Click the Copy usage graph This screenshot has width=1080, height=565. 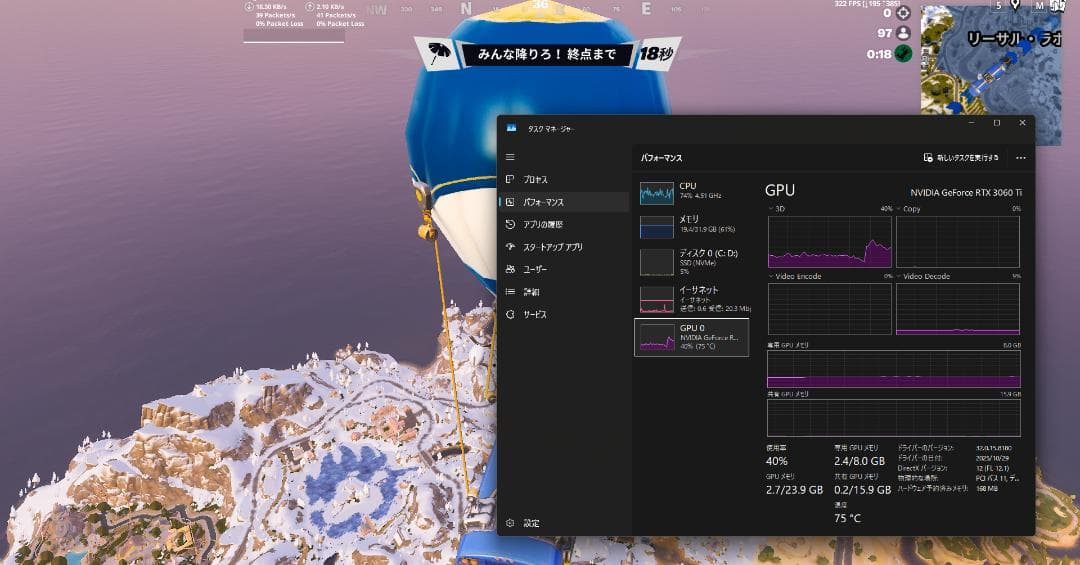[958, 242]
